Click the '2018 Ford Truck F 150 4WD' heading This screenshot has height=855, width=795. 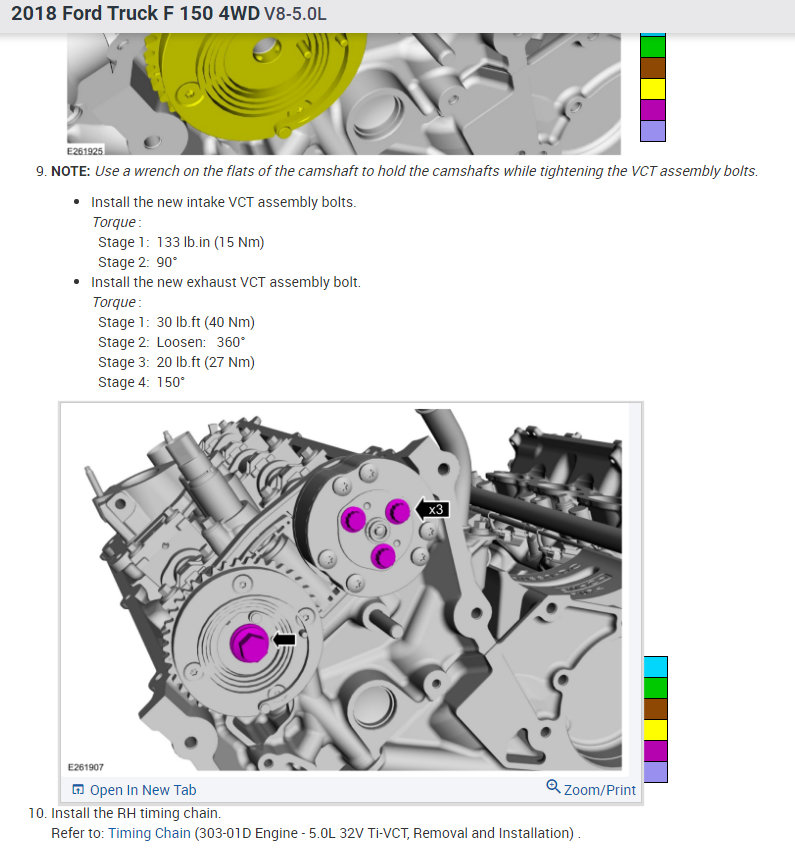[135, 13]
